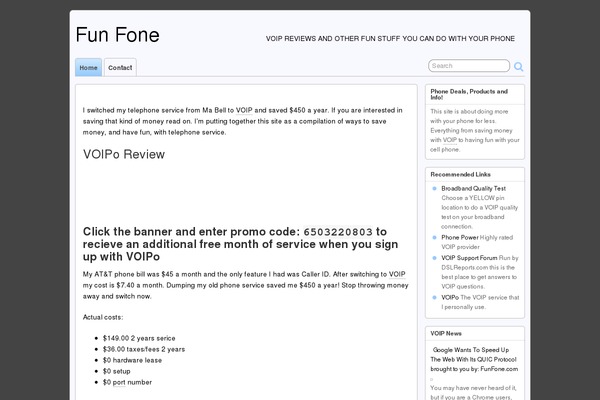The image size is (600, 400).
Task: Click the "$0 port number" list item
Action: point(127,382)
